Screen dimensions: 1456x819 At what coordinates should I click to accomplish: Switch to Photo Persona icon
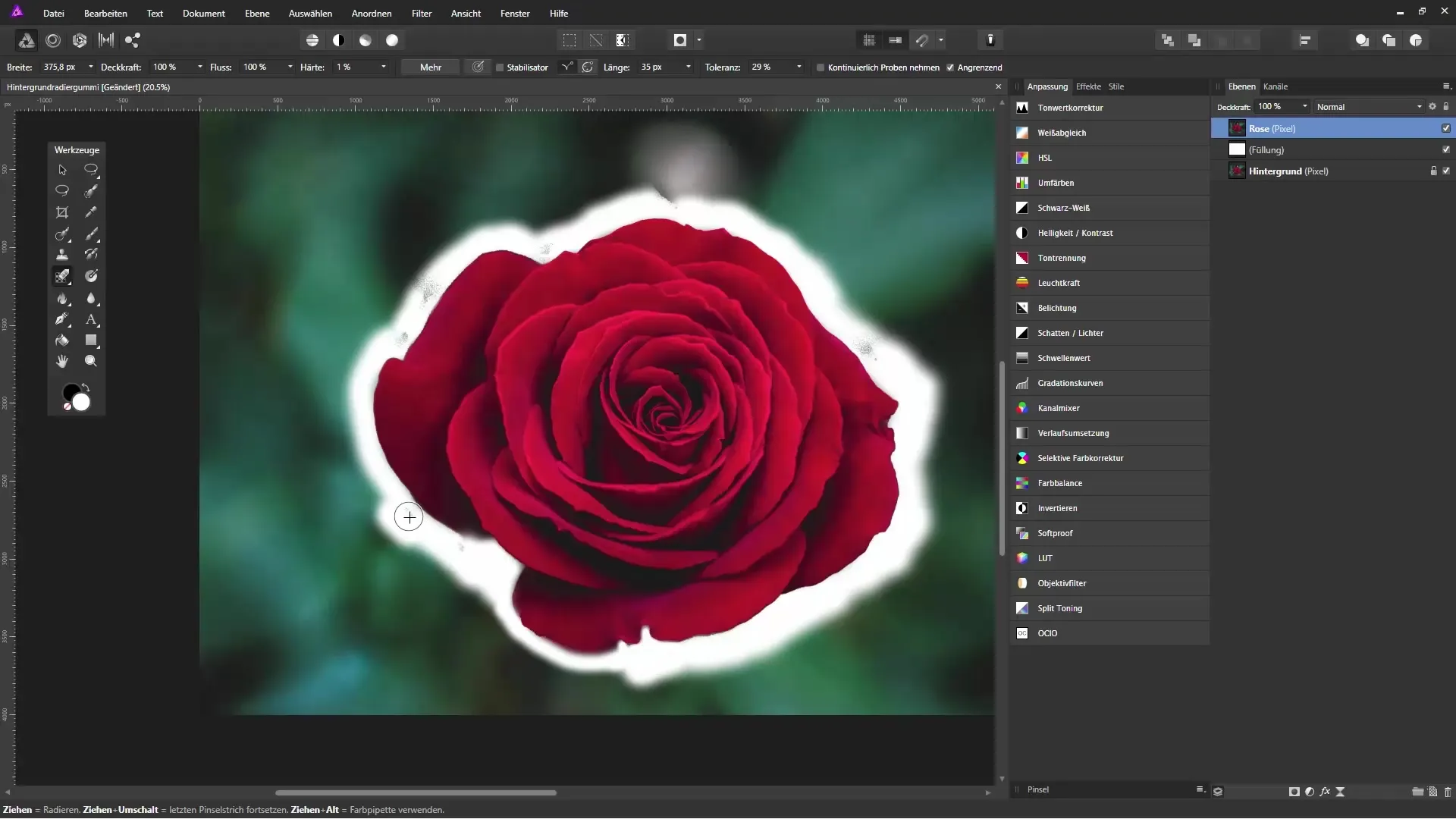26,40
